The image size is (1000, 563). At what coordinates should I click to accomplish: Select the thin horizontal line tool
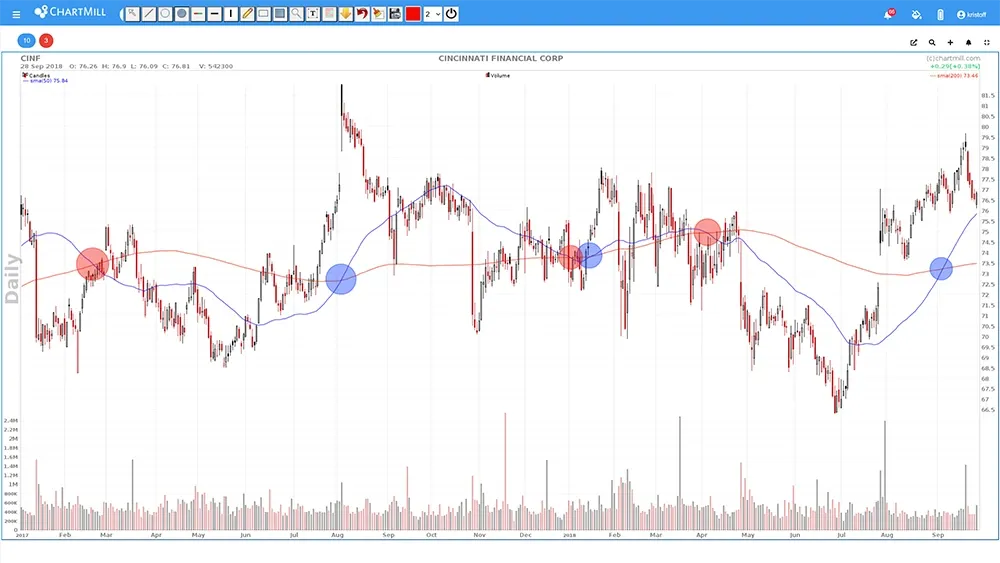pyautogui.click(x=198, y=13)
